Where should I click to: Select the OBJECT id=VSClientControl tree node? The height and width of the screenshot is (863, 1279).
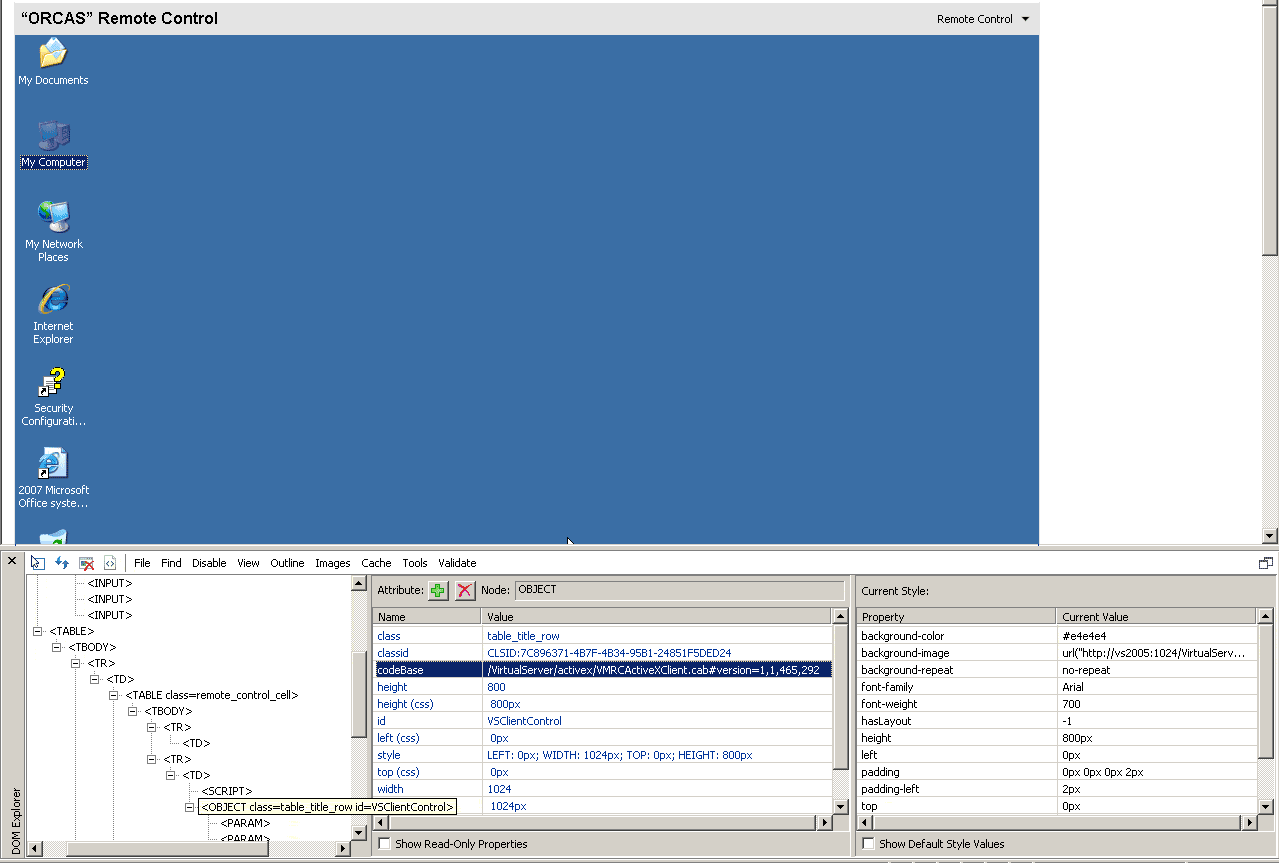[x=327, y=807]
